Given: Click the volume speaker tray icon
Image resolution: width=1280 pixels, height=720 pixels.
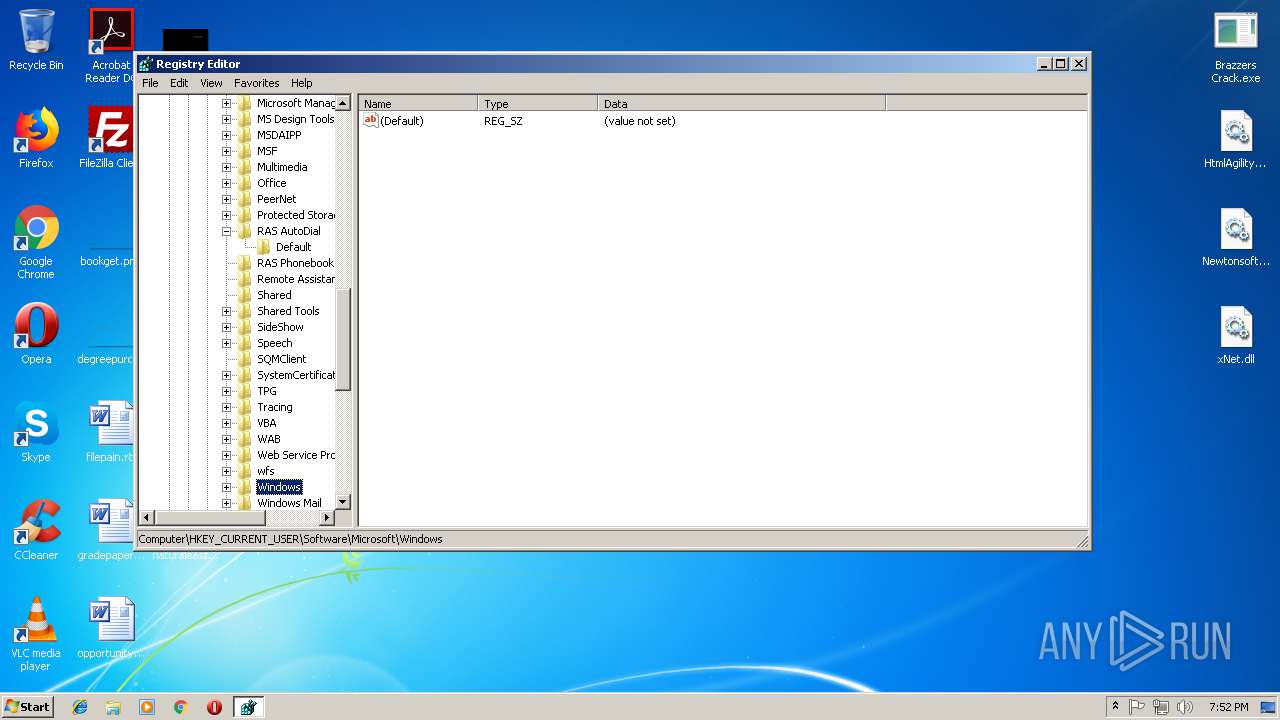Looking at the screenshot, I should (x=1184, y=707).
